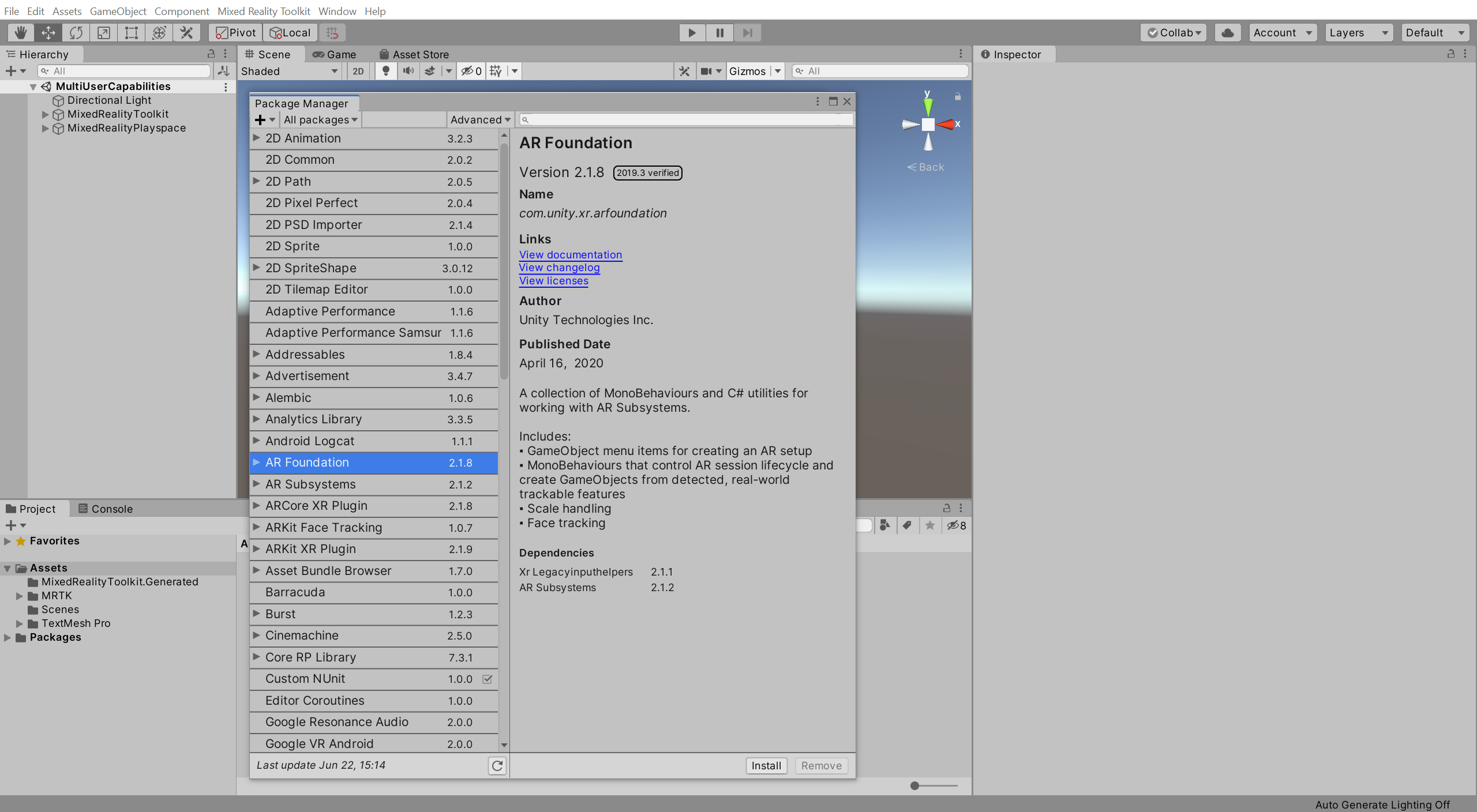Toggle 2D scene view mode
The width and height of the screenshot is (1477, 812).
click(358, 71)
